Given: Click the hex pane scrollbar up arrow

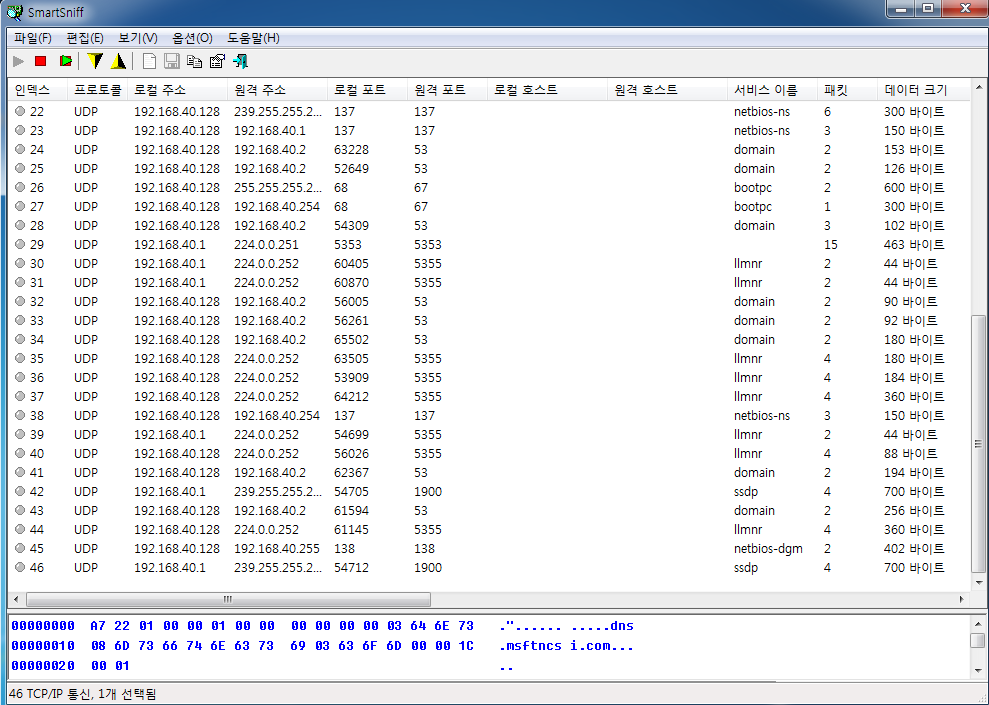Looking at the screenshot, I should click(x=978, y=624).
